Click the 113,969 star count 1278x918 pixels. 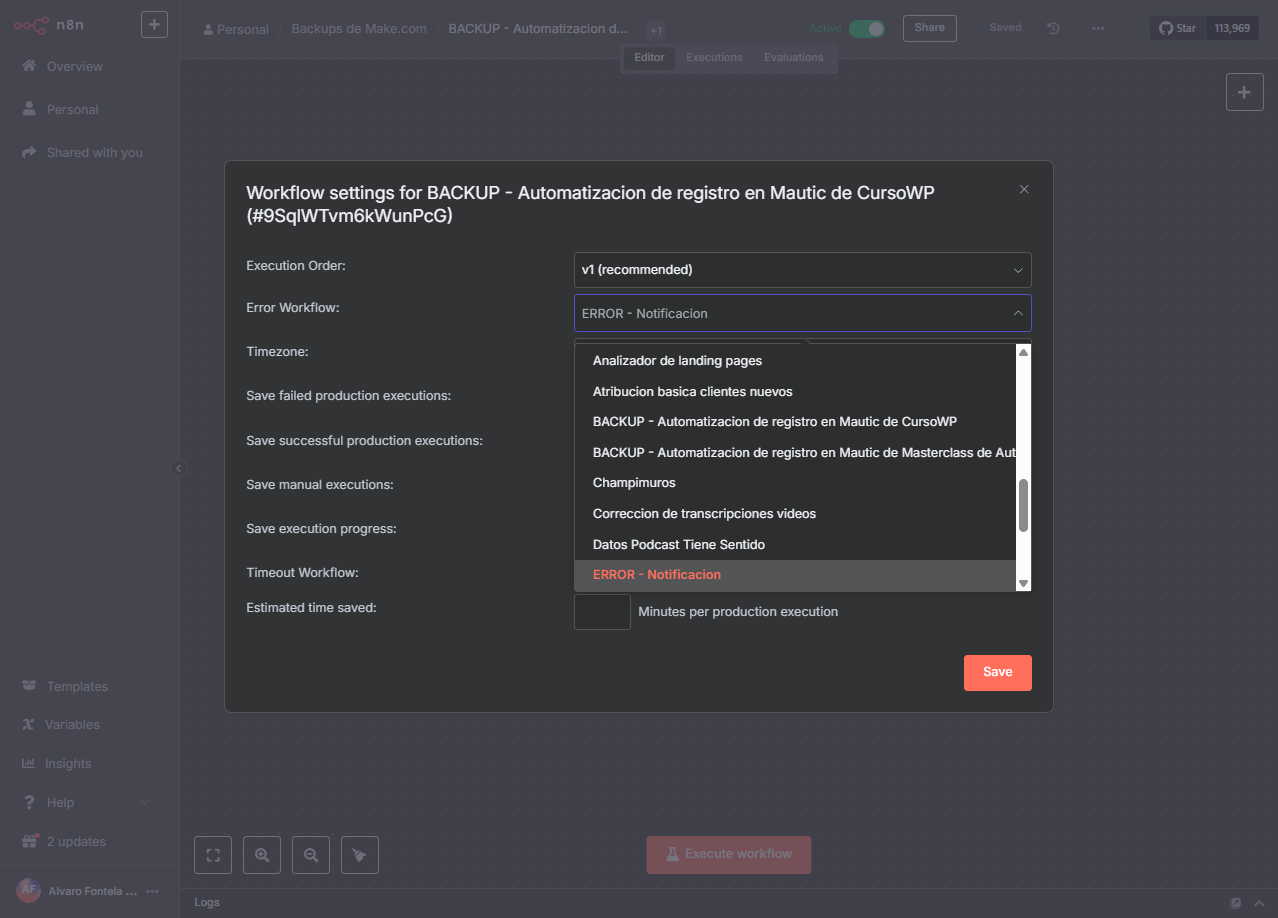pyautogui.click(x=1231, y=28)
